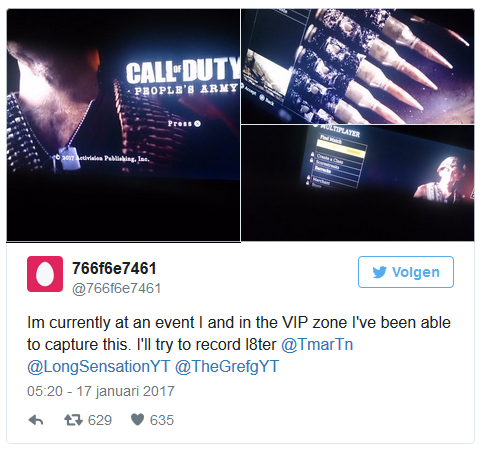Click the retweet icon
The width and height of the screenshot is (490, 462).
pos(73,420)
